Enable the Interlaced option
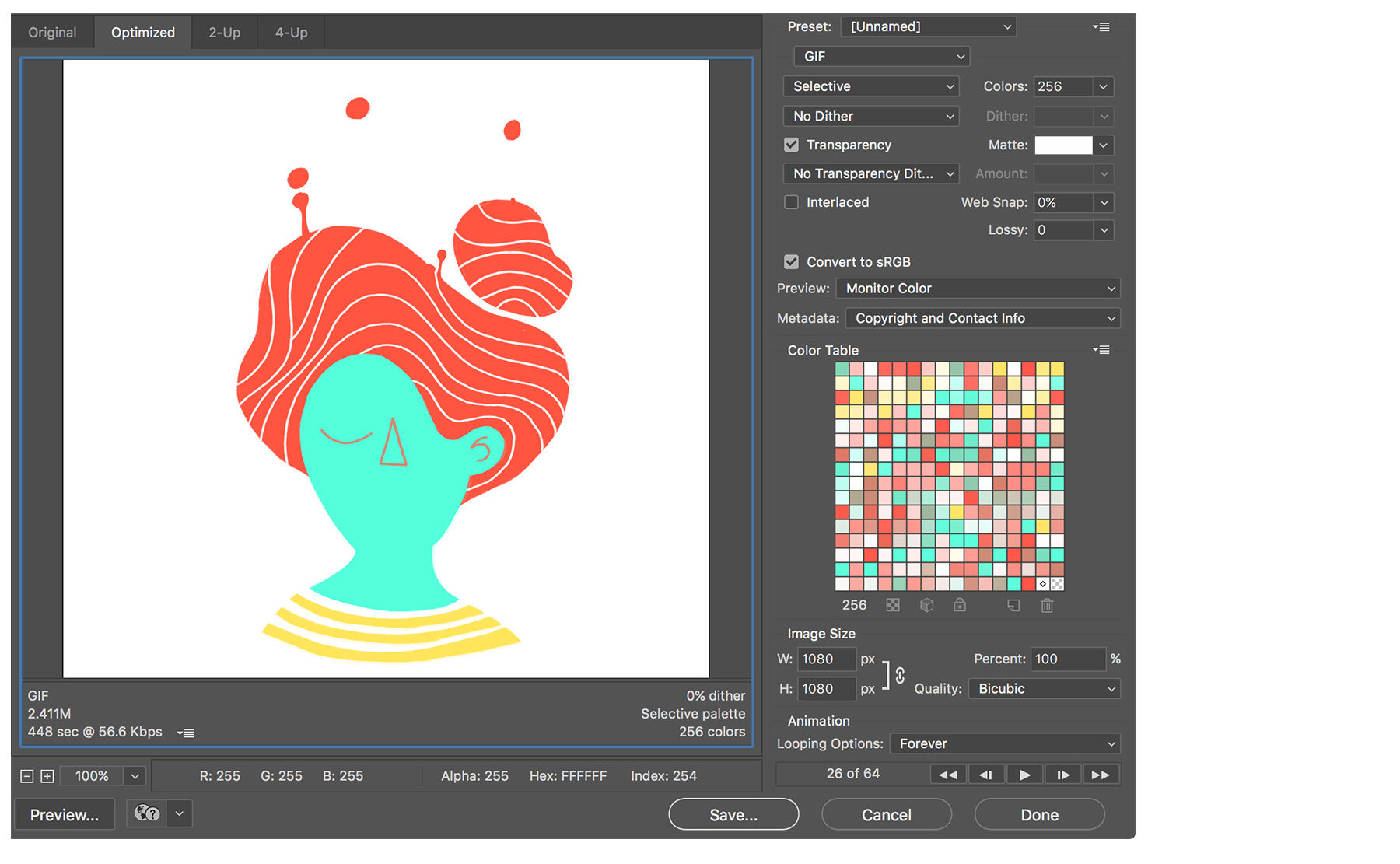This screenshot has height=864, width=1400. (791, 202)
